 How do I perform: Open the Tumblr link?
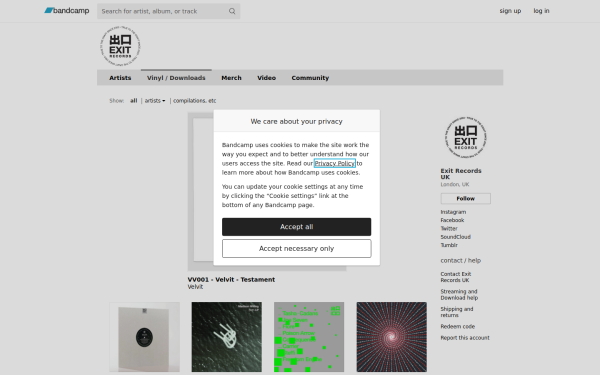click(x=449, y=245)
